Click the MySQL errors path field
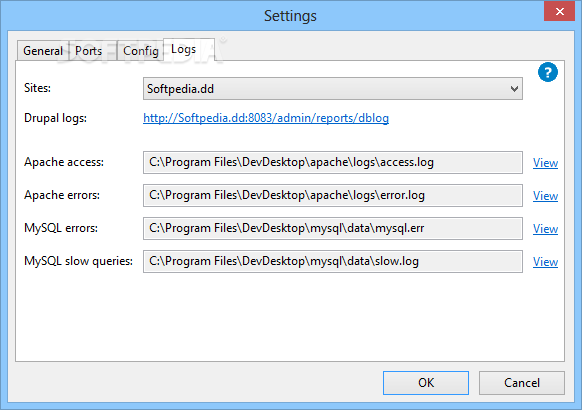This screenshot has width=582, height=410. pyautogui.click(x=333, y=228)
